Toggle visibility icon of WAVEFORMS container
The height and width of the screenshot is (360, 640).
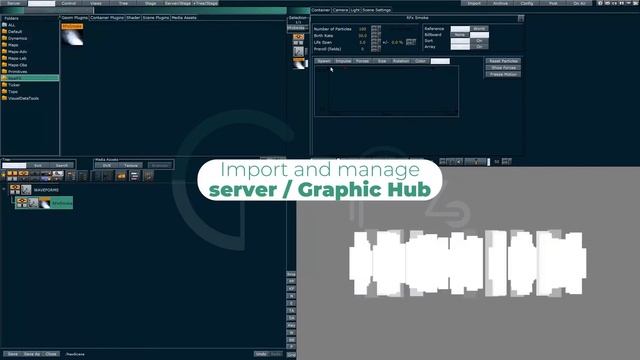tap(15, 187)
